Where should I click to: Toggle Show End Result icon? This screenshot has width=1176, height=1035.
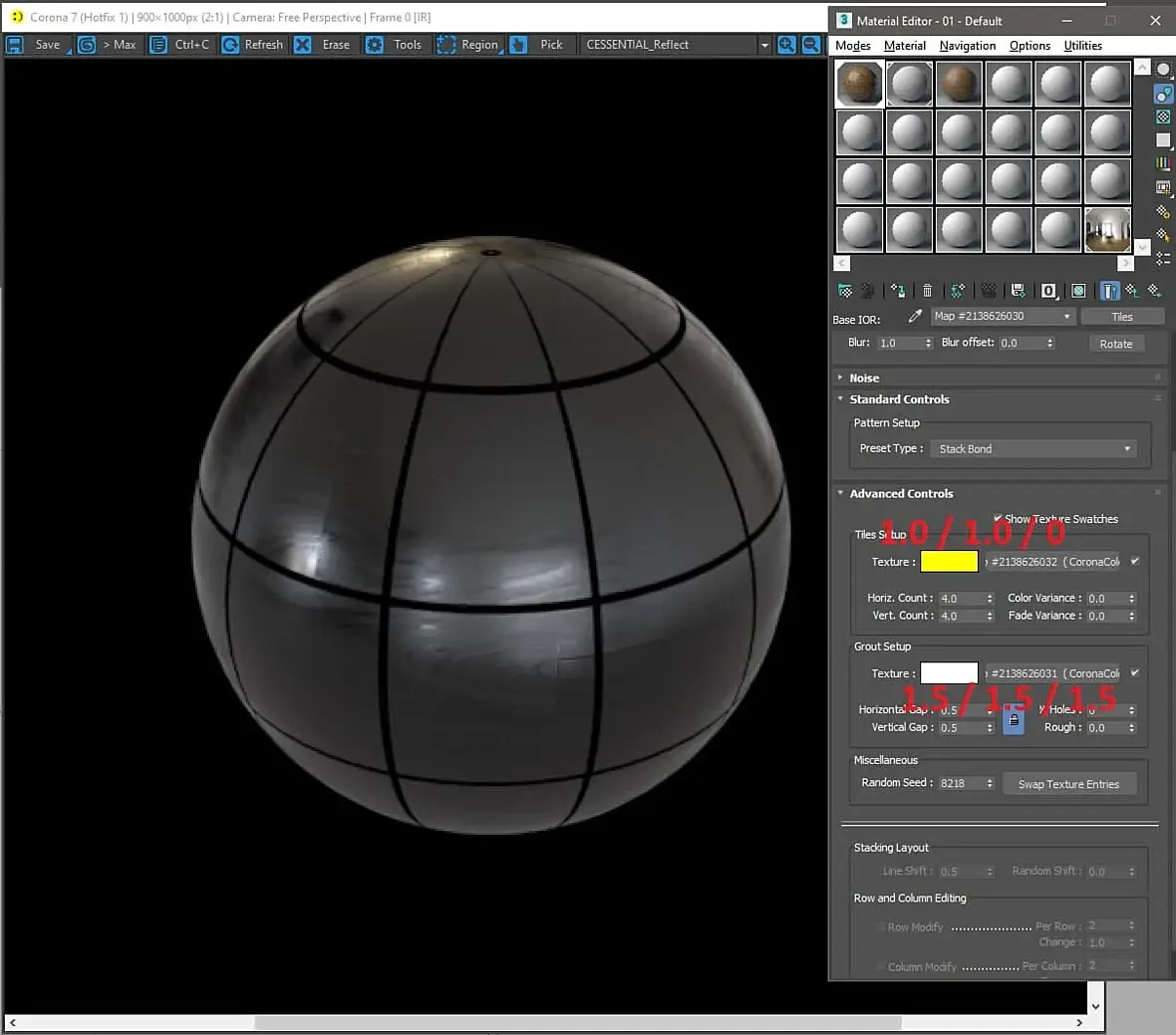[1109, 291]
